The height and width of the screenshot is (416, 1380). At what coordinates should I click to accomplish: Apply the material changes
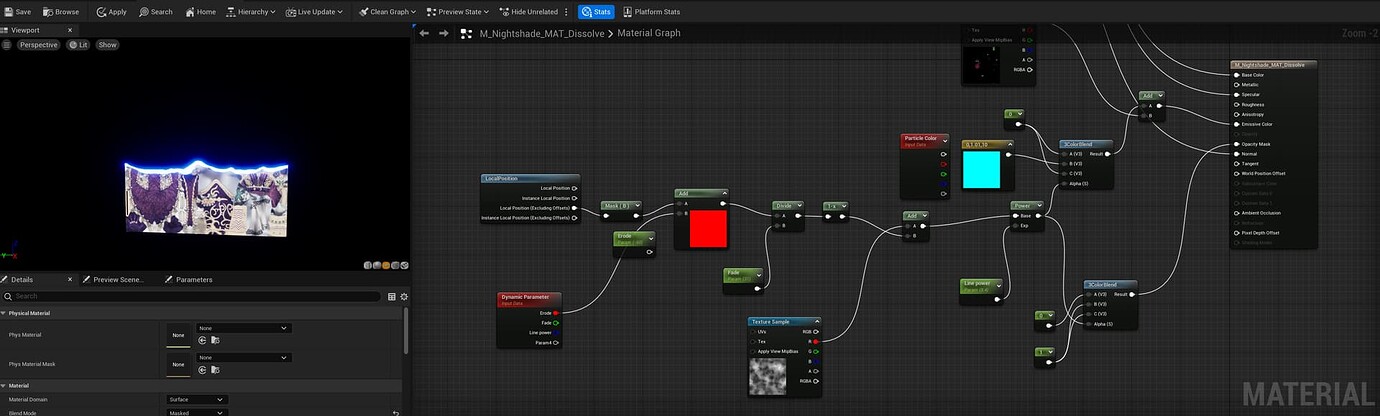pyautogui.click(x=112, y=12)
